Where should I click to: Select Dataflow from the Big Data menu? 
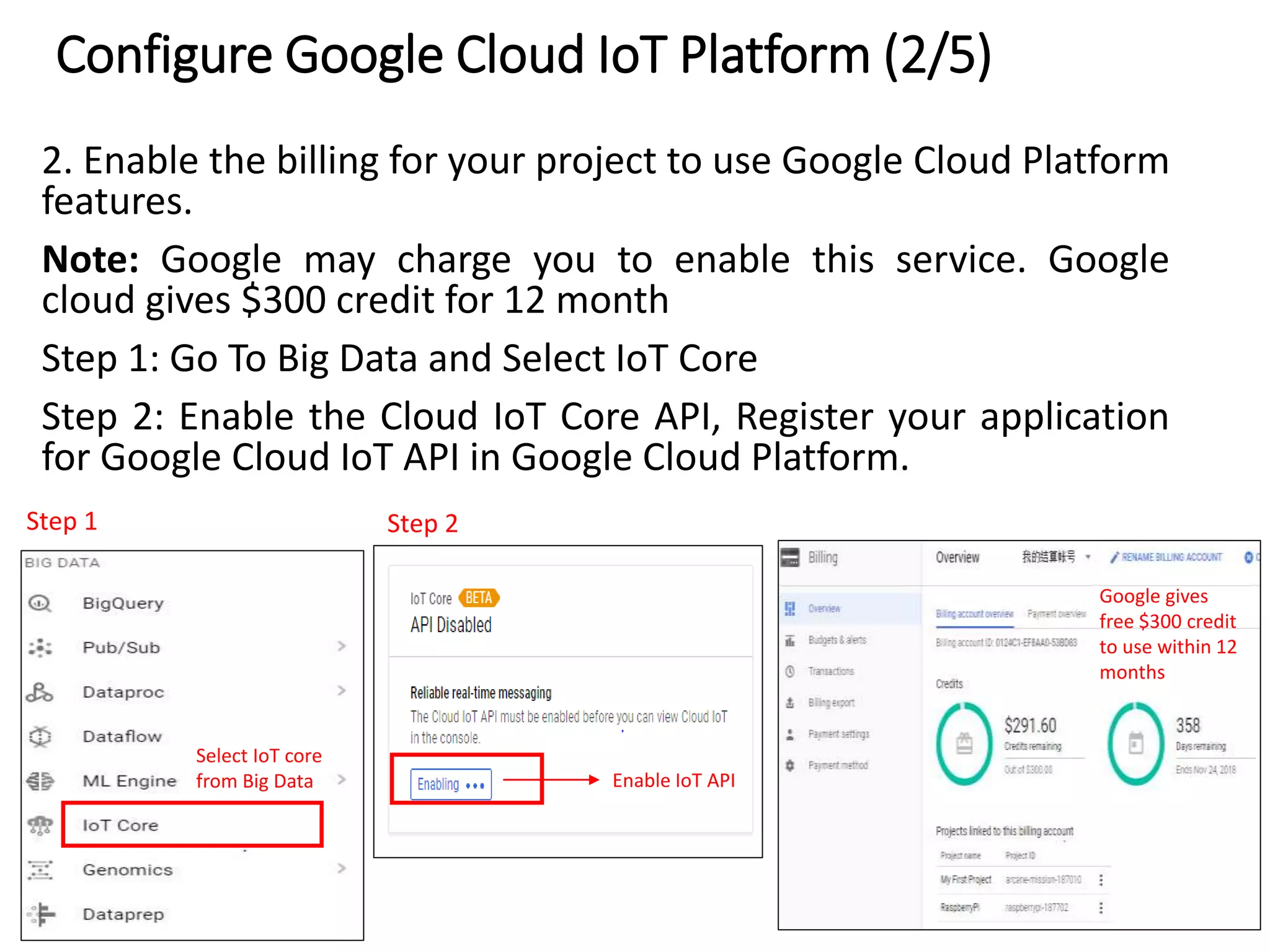click(x=122, y=737)
